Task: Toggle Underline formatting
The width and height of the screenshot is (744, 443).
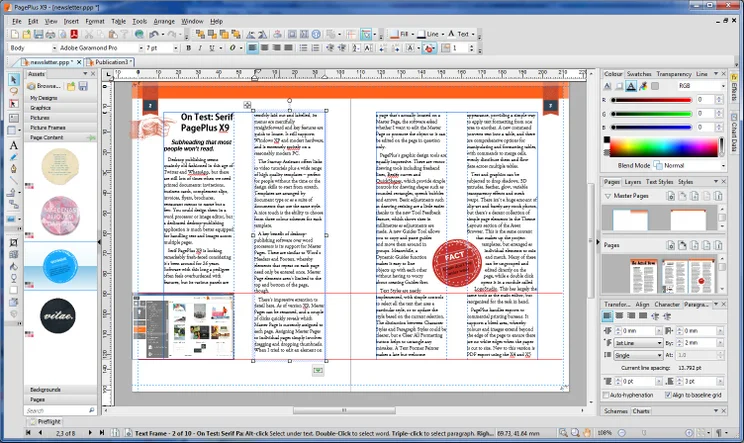Action: (x=212, y=48)
